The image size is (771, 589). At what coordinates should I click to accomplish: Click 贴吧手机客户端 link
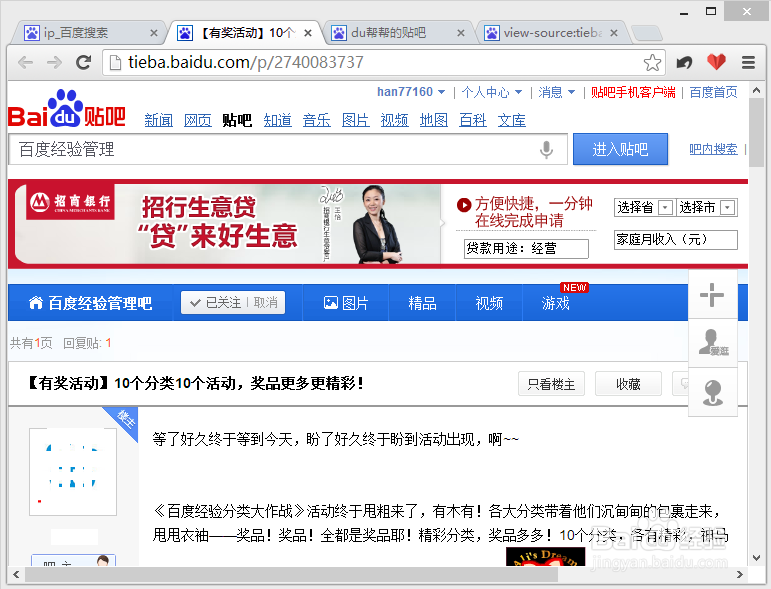click(x=633, y=92)
